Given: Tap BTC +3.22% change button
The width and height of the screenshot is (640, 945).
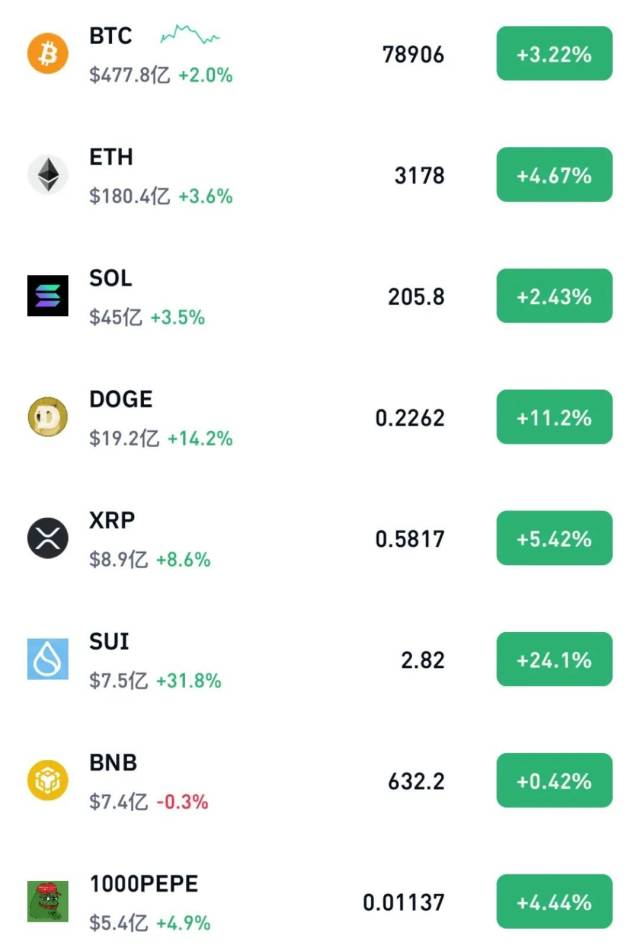Looking at the screenshot, I should 554,54.
